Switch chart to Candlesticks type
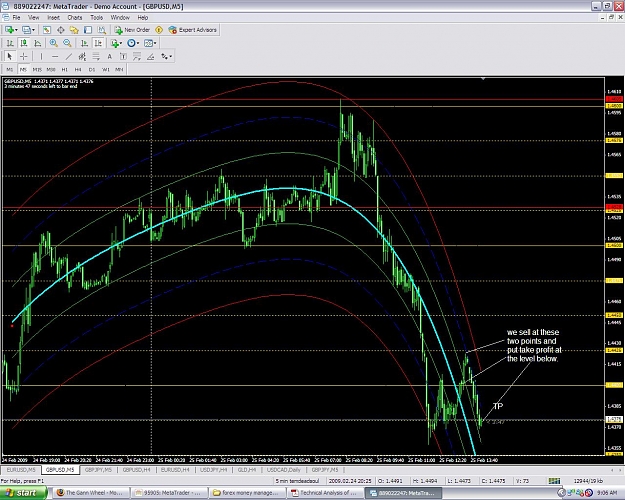This screenshot has width=625, height=500. click(x=24, y=43)
